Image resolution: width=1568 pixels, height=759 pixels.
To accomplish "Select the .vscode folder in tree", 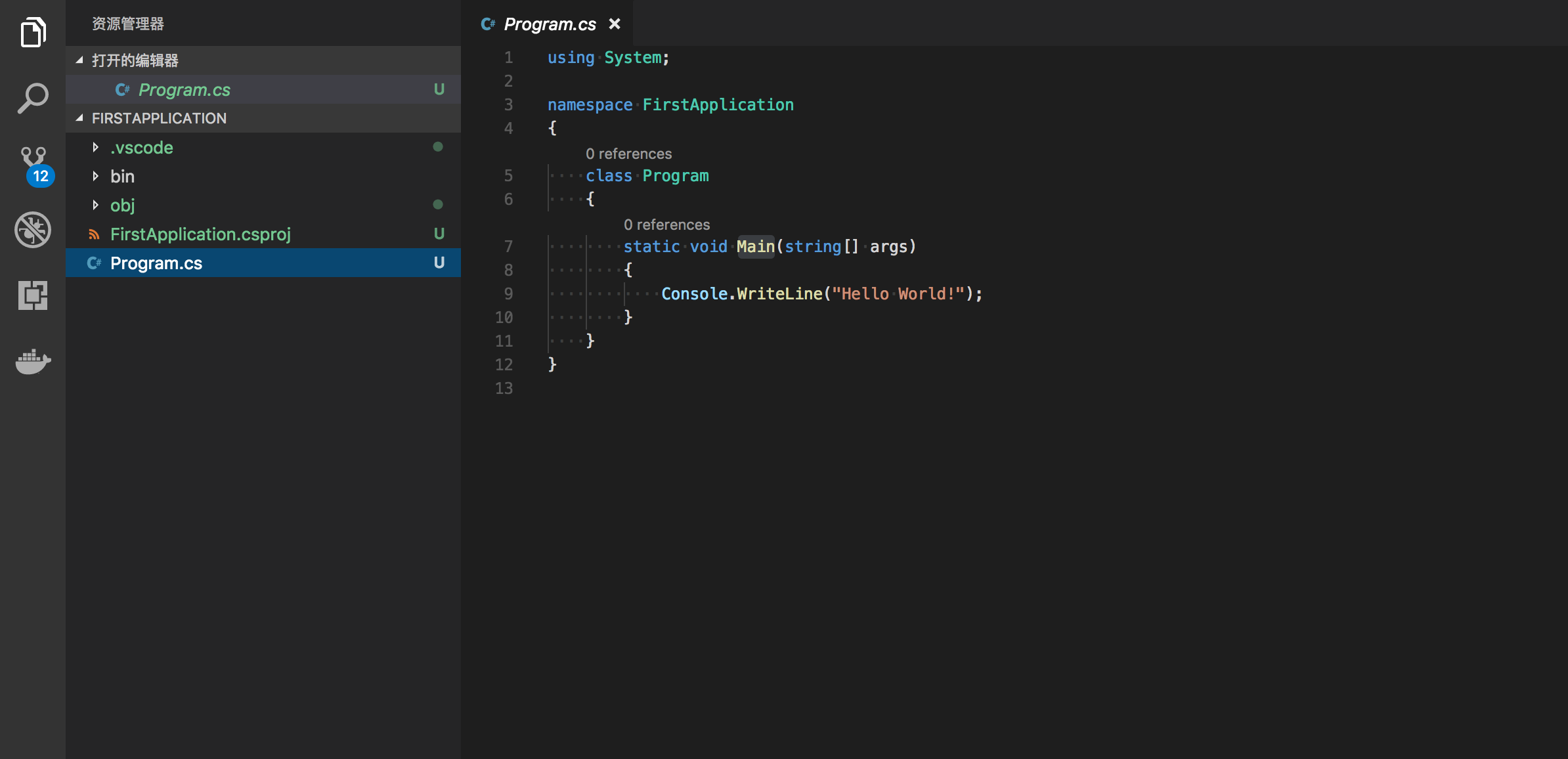I will click(x=263, y=147).
